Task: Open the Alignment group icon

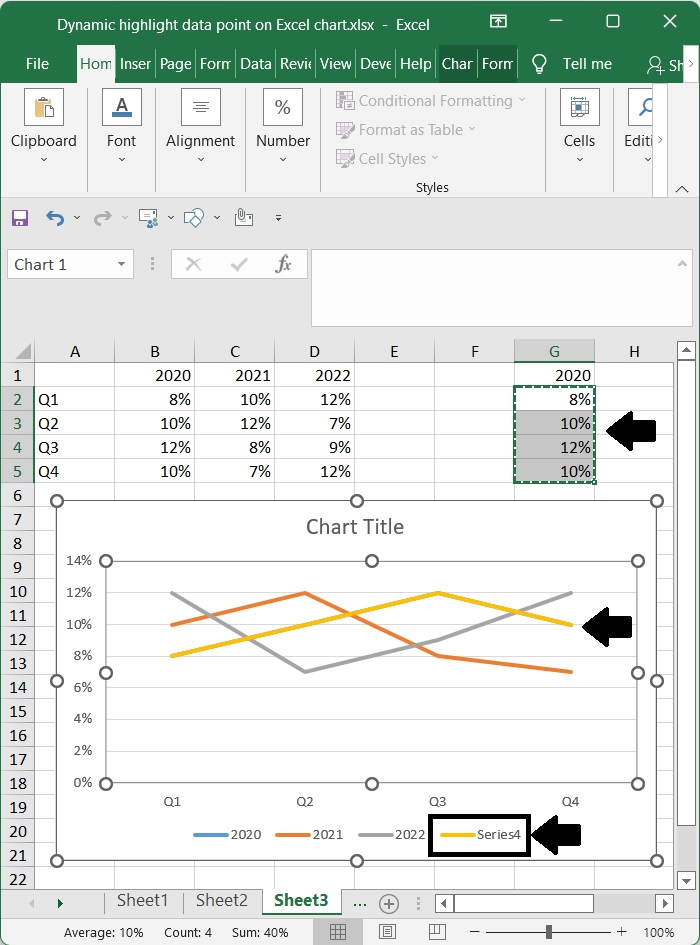Action: (201, 107)
